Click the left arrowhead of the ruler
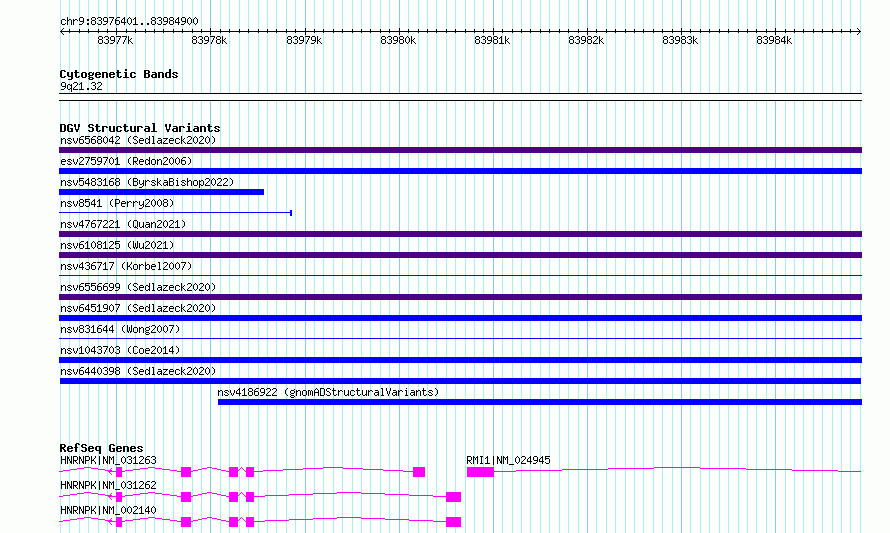 [x=62, y=31]
